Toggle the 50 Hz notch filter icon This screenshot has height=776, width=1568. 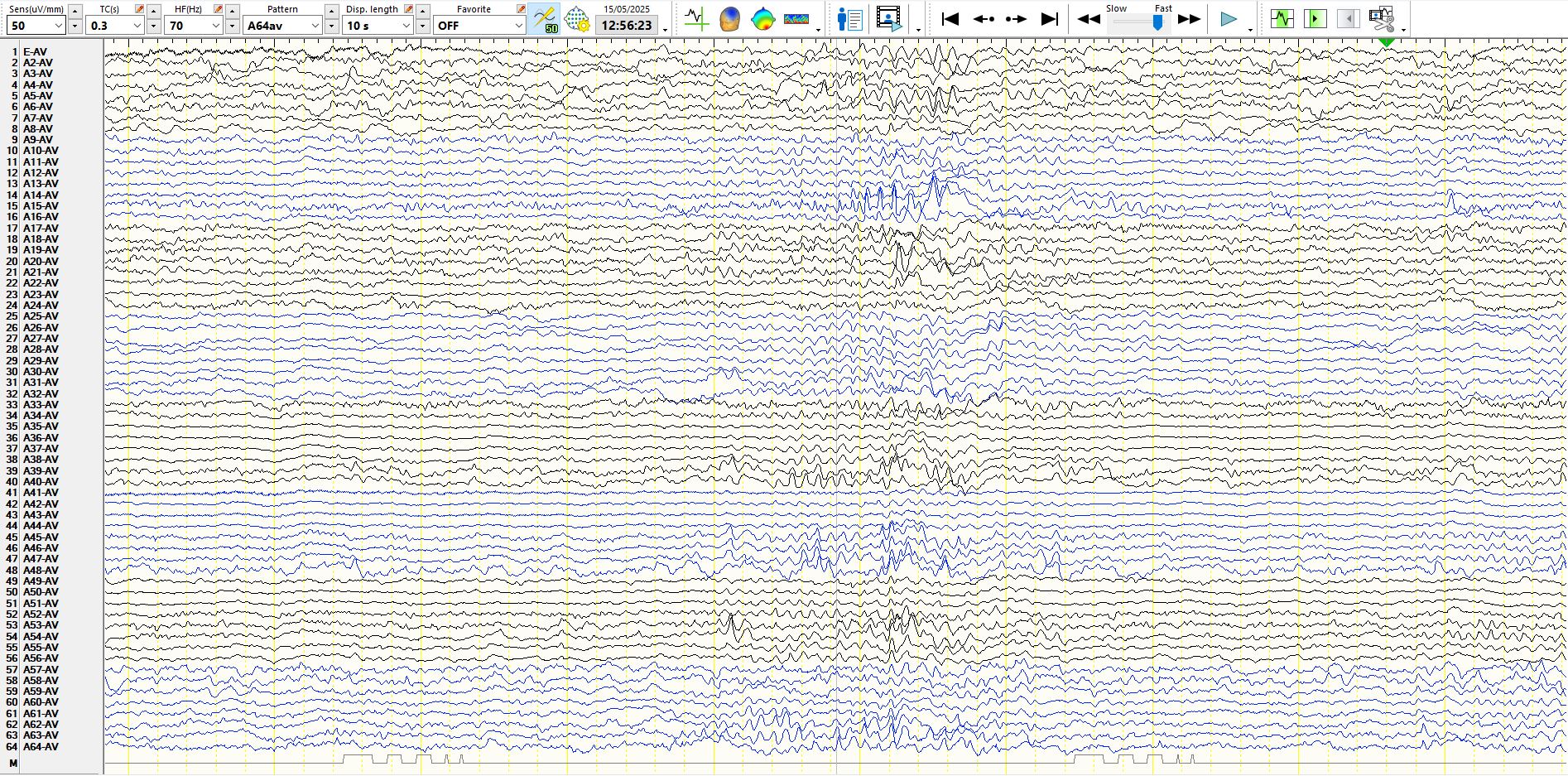pyautogui.click(x=545, y=18)
